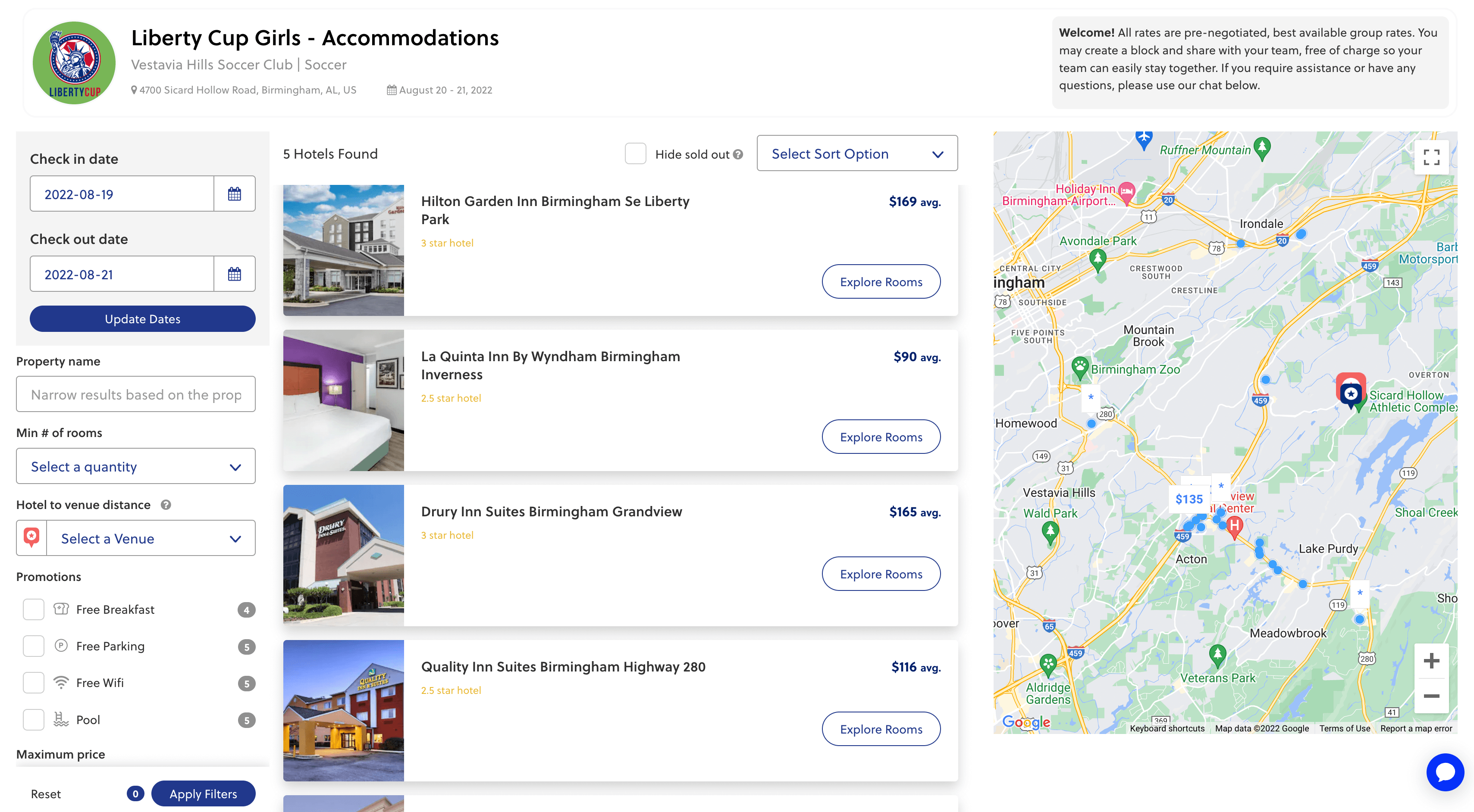1474x812 pixels.
Task: Click the Free Breakfast count badge 4
Action: coord(247,610)
